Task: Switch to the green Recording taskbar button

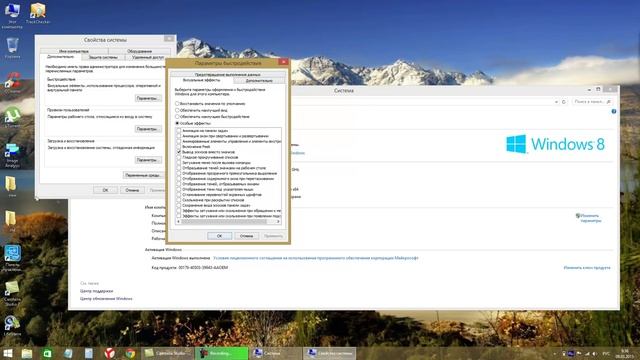Action: 222,353
